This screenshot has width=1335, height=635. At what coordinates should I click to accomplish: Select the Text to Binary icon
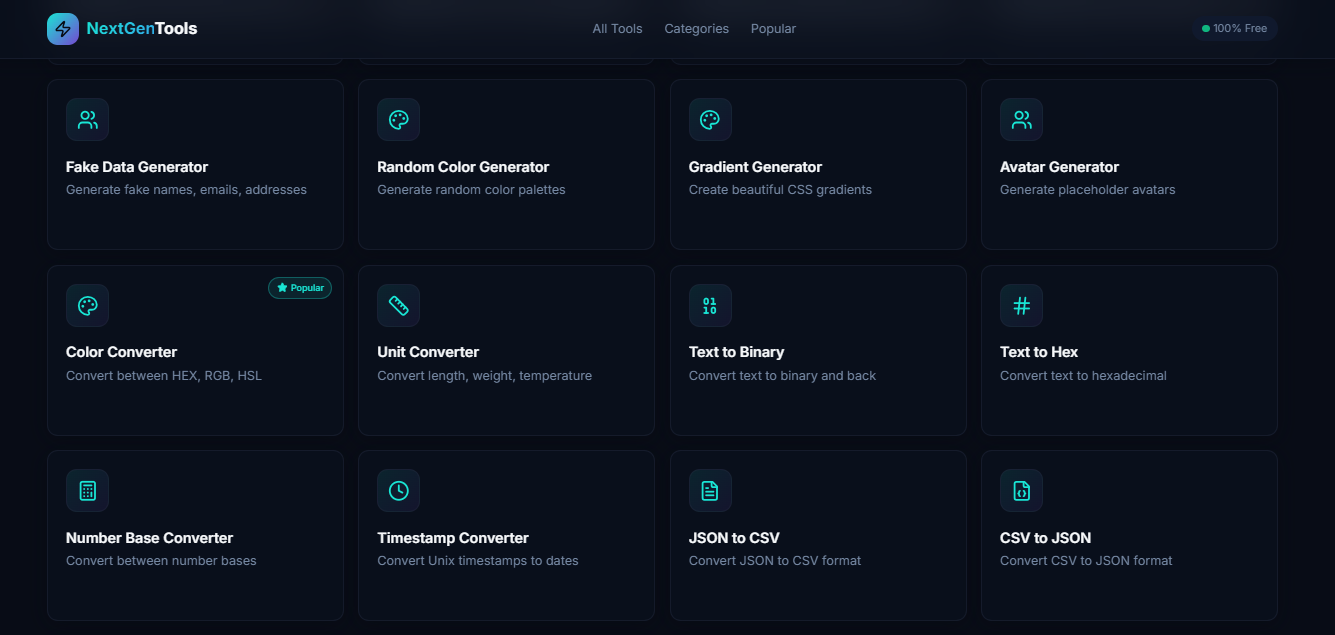[x=710, y=305]
